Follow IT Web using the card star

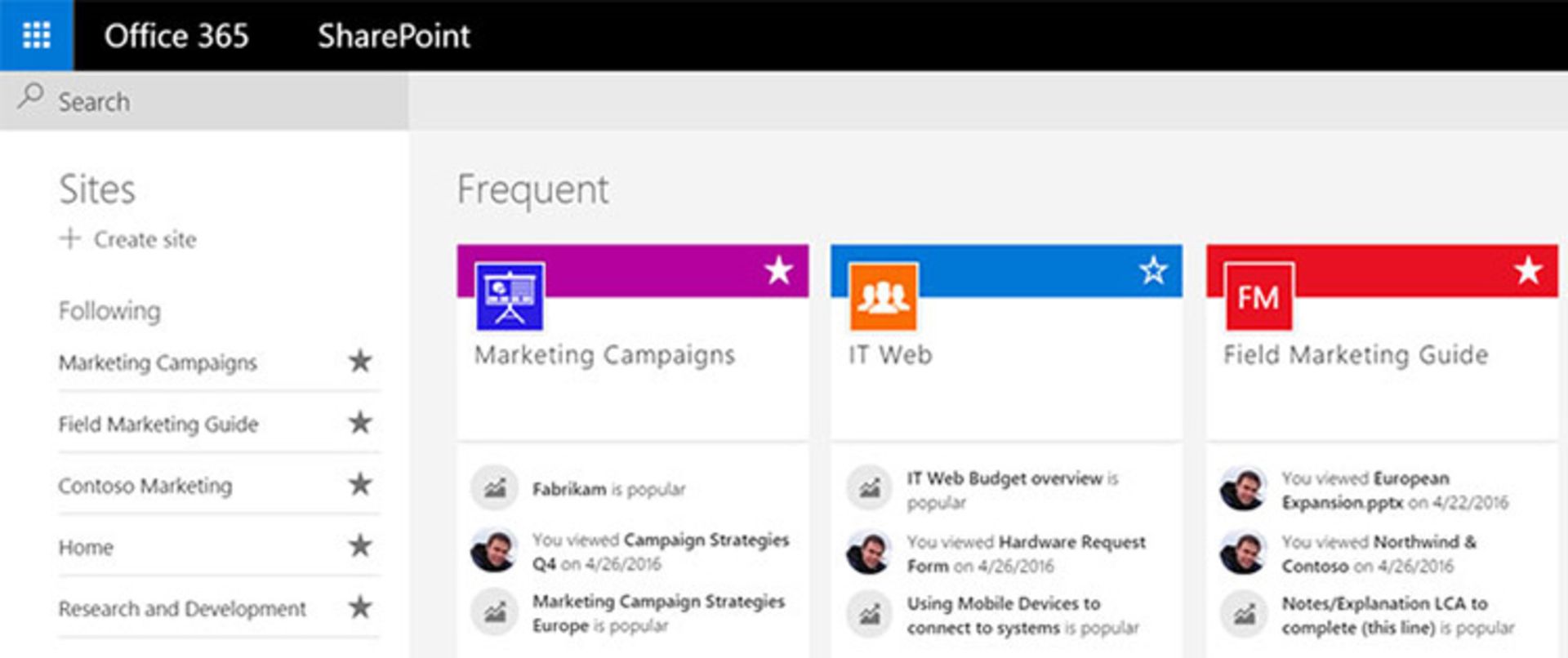click(x=1153, y=270)
